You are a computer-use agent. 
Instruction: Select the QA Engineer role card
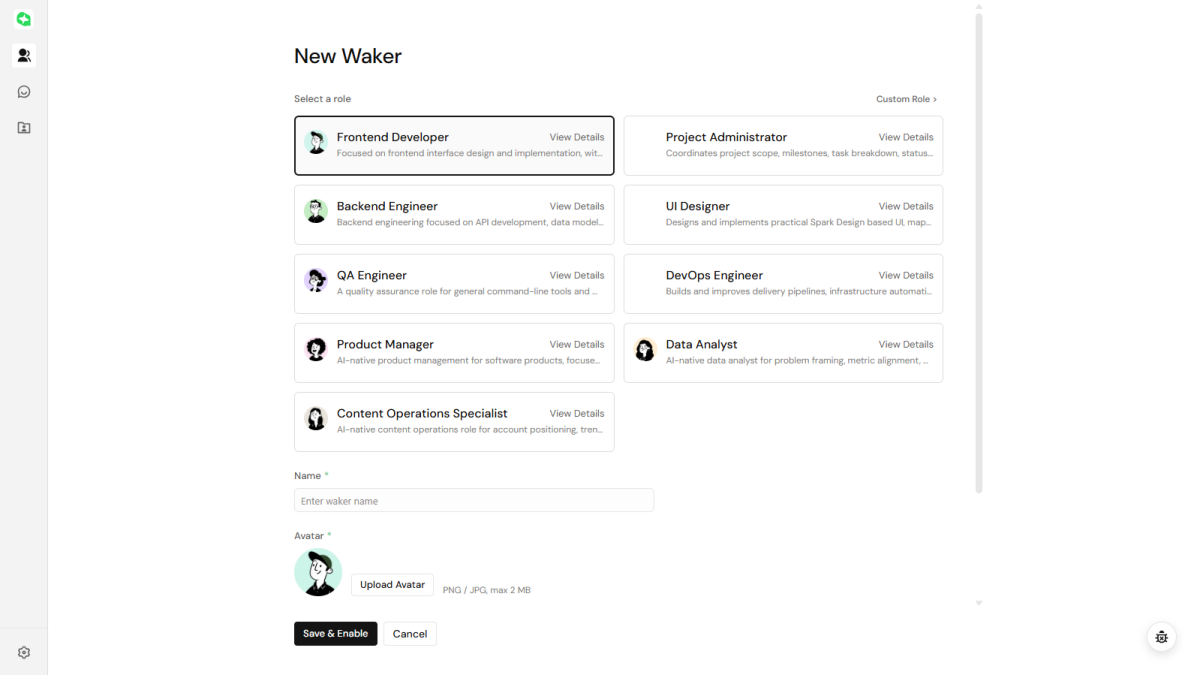[454, 283]
